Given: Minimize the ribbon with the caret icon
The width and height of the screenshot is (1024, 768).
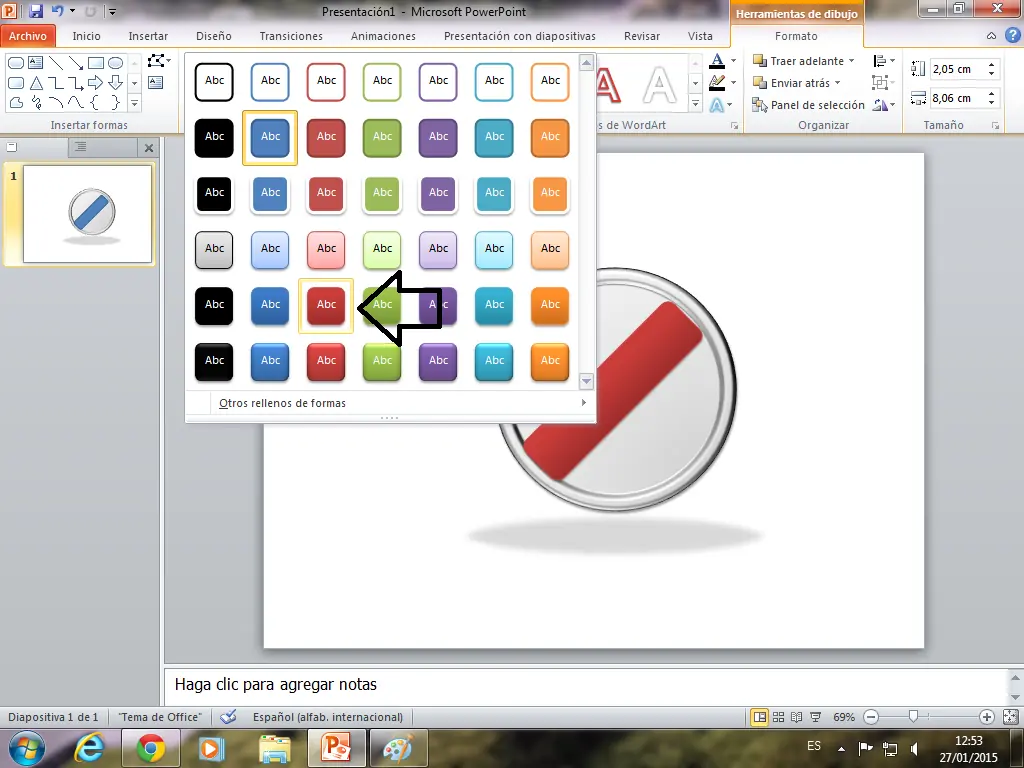Looking at the screenshot, I should pos(991,36).
